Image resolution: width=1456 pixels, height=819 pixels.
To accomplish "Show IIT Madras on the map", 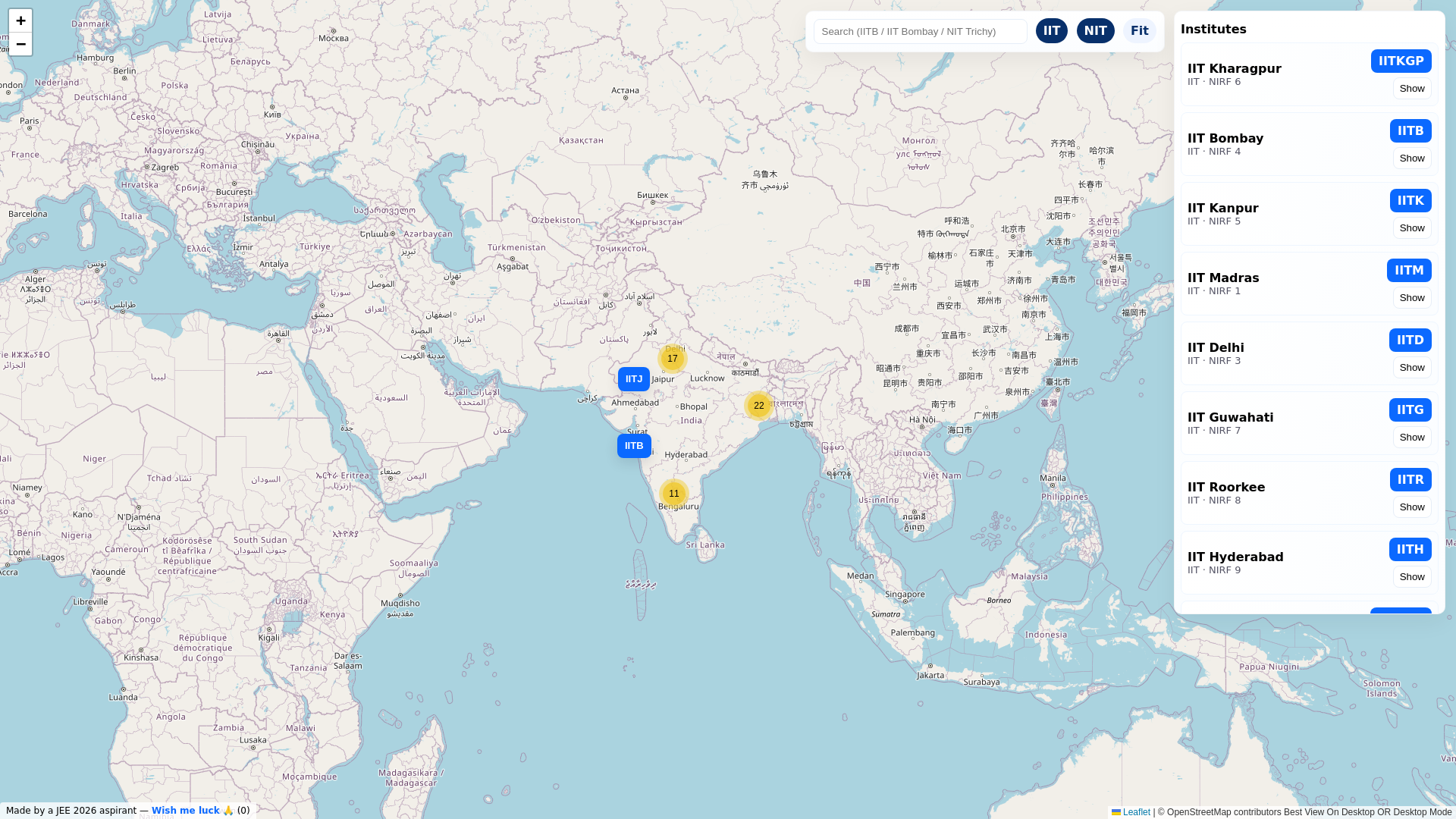I will point(1412,298).
